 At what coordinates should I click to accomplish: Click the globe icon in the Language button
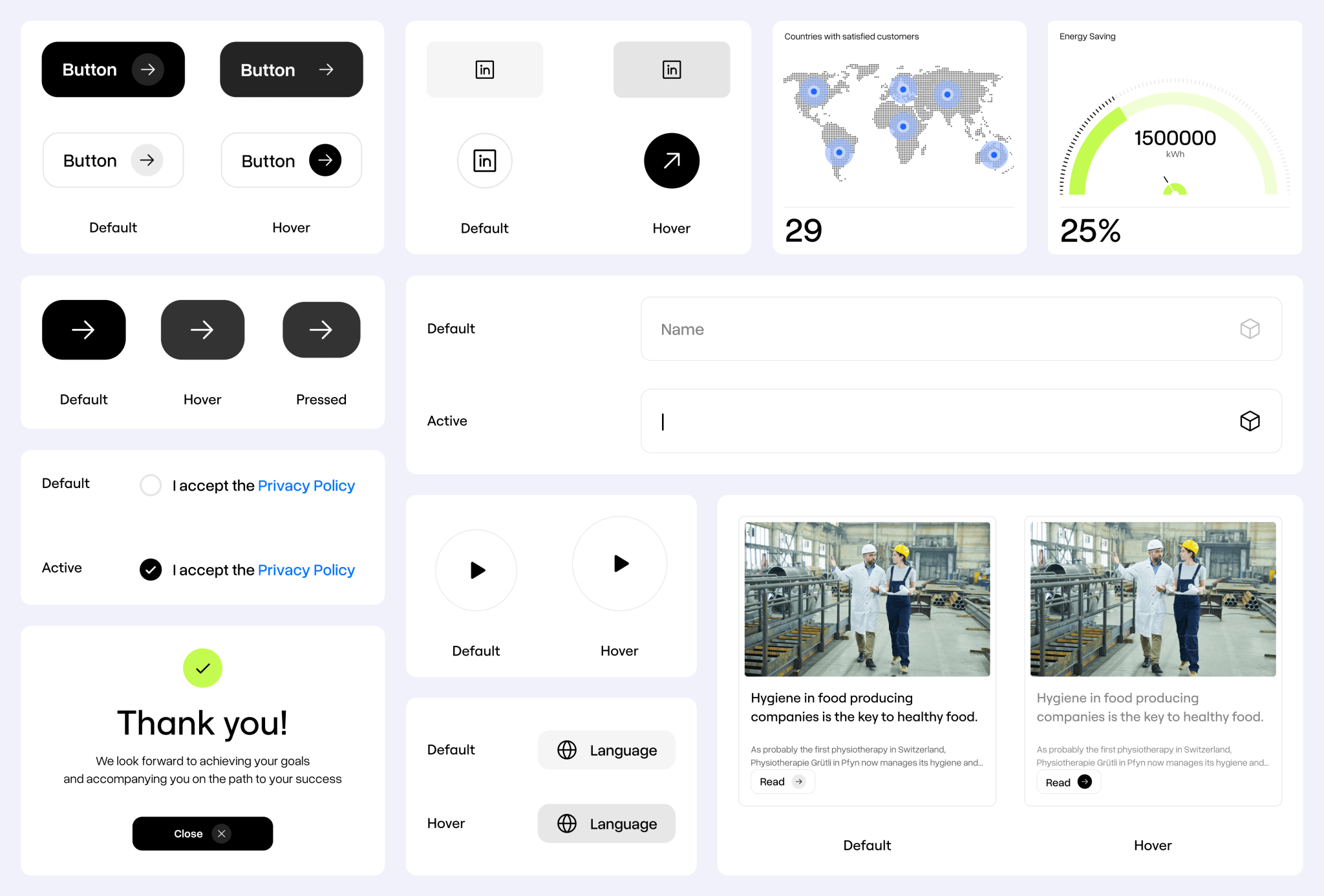coord(566,750)
